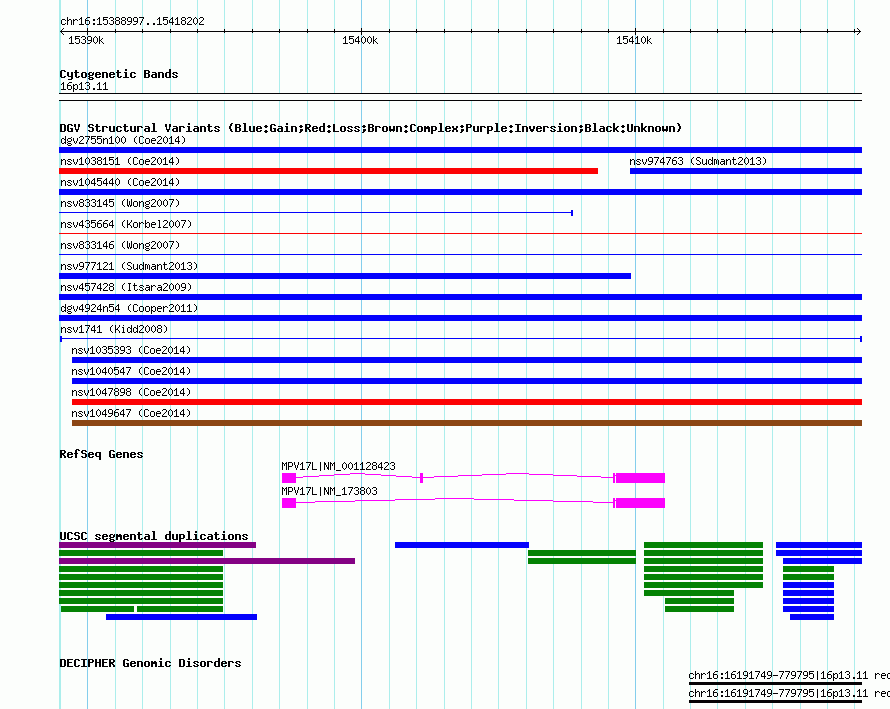
Task: Click the blue gain bar of nsv1045440
Action: click(x=460, y=192)
